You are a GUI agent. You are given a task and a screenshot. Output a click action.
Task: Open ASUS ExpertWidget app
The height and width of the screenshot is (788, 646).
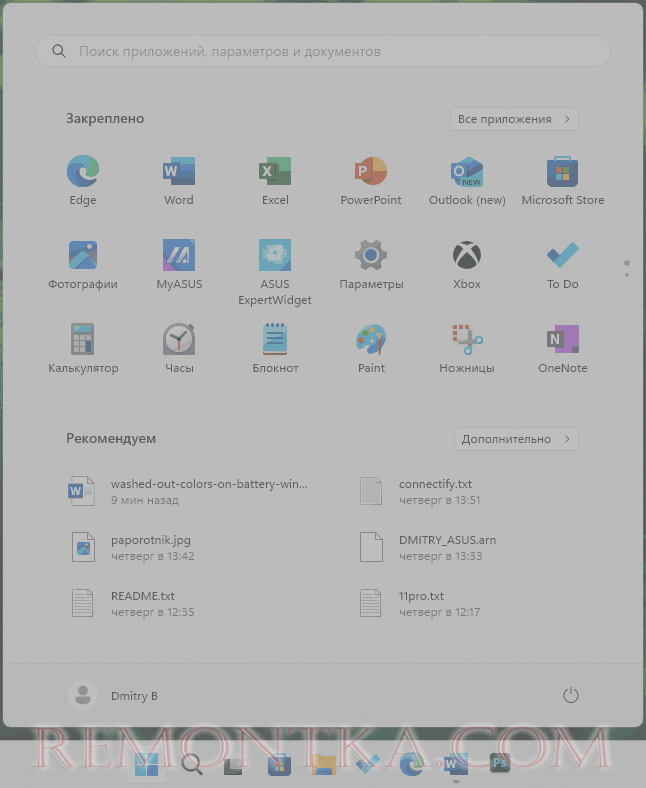275,272
